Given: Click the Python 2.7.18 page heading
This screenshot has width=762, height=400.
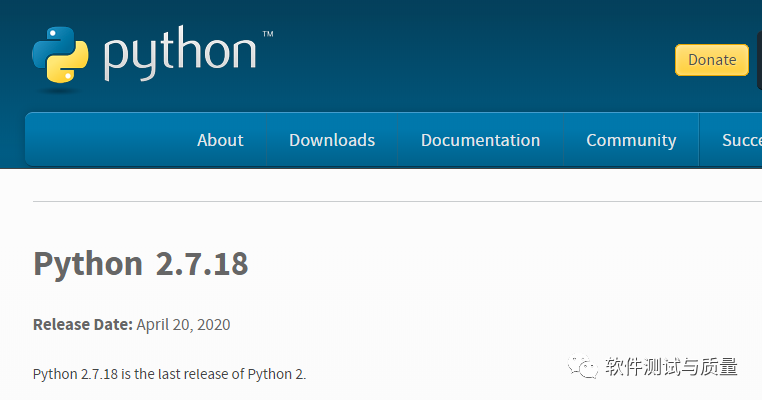Looking at the screenshot, I should coord(140,264).
